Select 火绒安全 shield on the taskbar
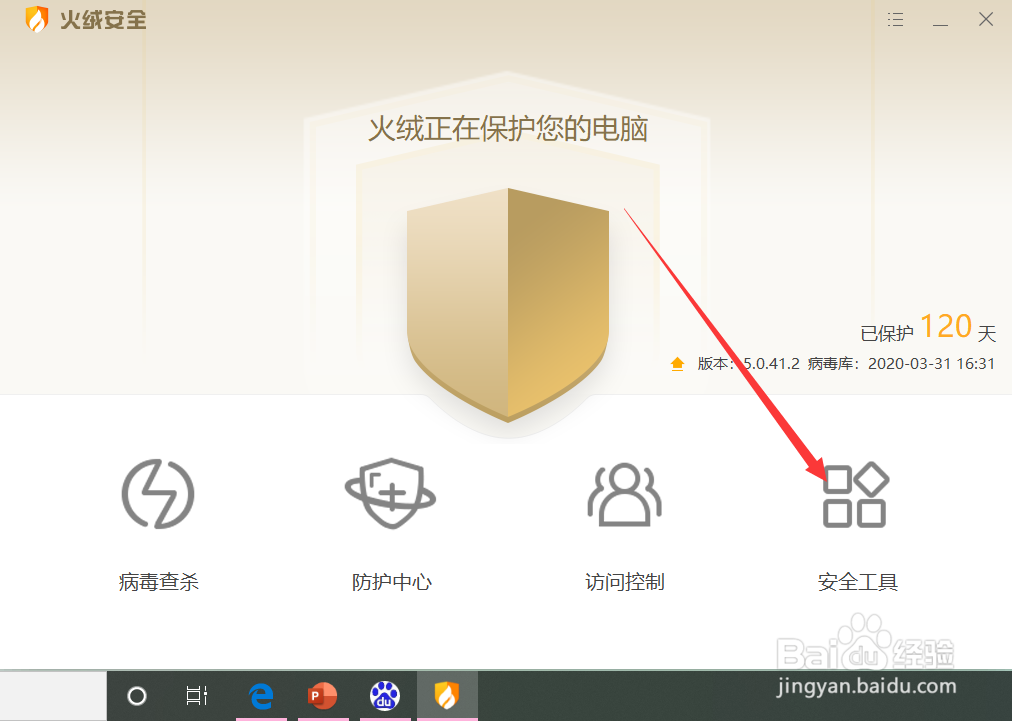Viewport: 1012px width, 721px height. pos(447,696)
